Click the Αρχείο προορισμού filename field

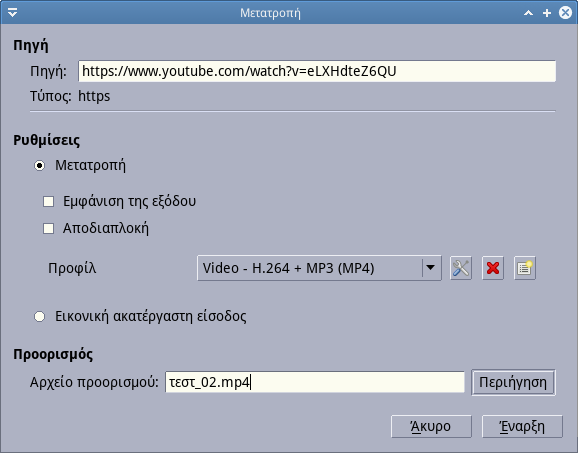[x=315, y=382]
